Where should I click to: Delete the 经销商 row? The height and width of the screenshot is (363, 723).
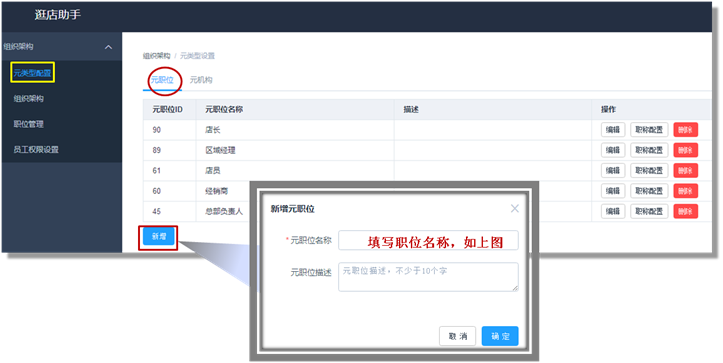click(686, 190)
